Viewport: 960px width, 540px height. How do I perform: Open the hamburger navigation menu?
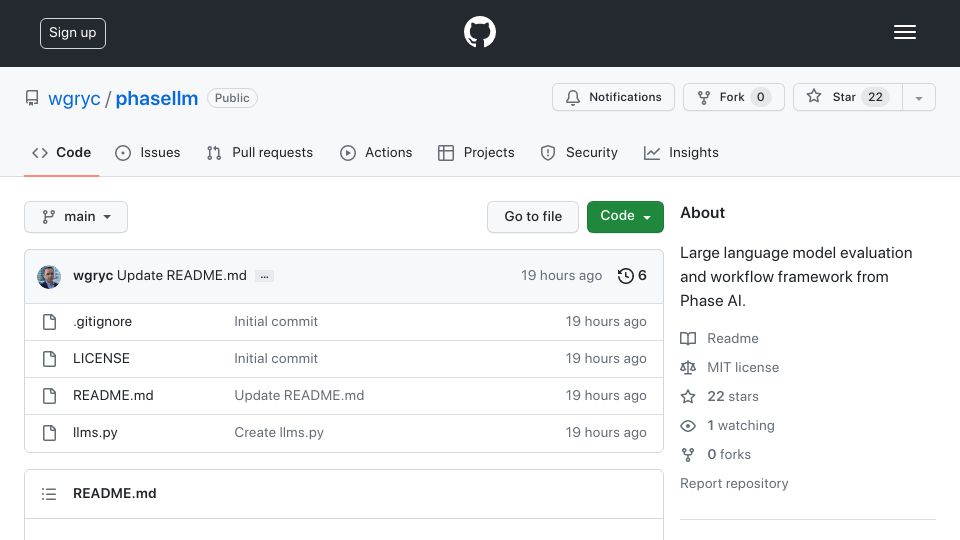(x=904, y=32)
